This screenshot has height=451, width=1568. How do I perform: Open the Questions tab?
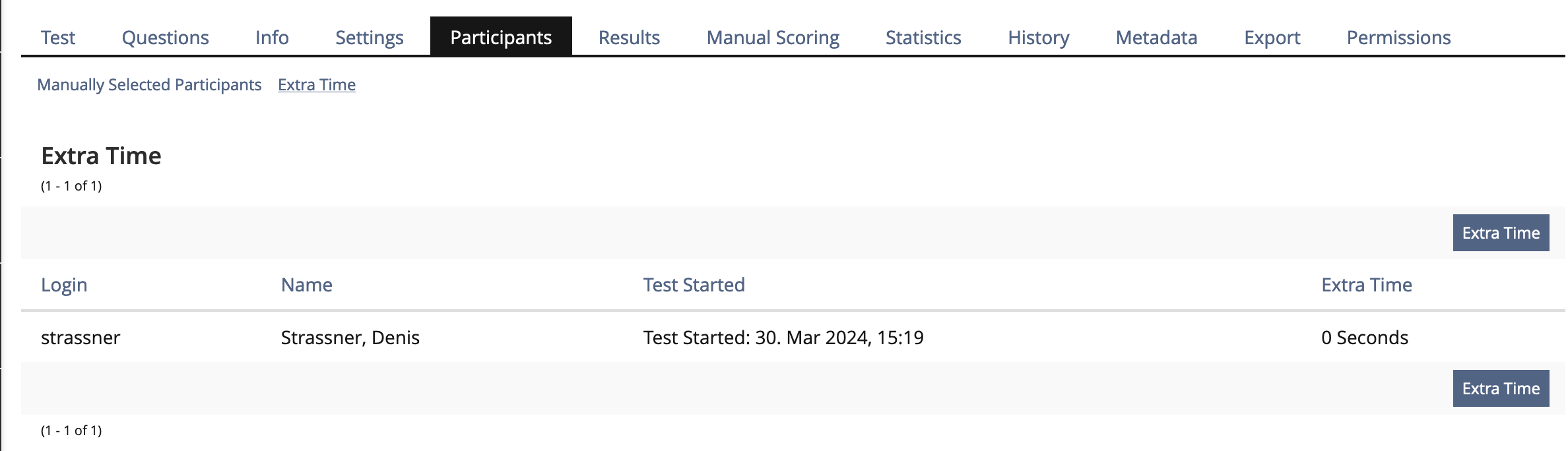coord(166,38)
